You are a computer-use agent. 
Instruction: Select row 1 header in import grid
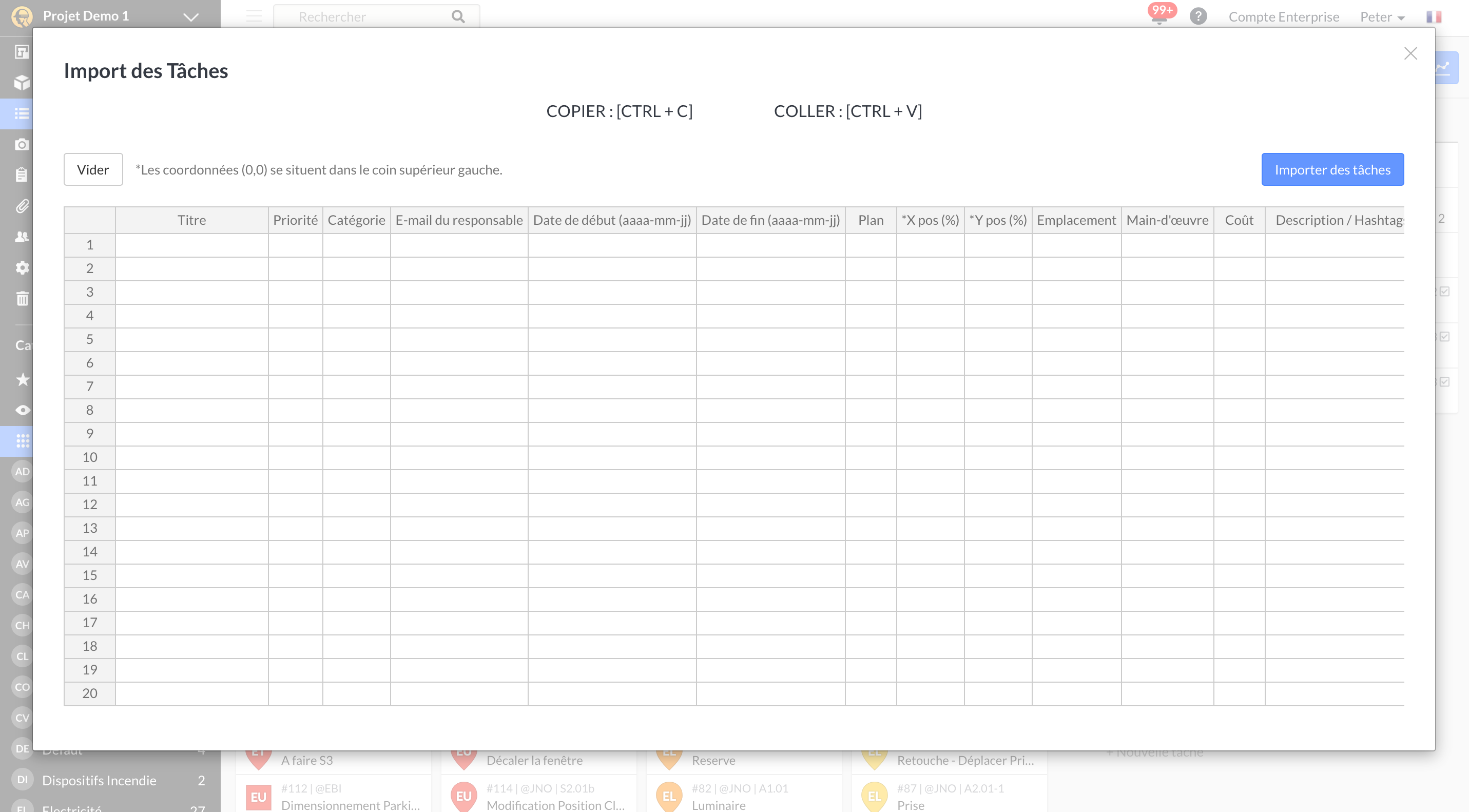click(x=89, y=245)
